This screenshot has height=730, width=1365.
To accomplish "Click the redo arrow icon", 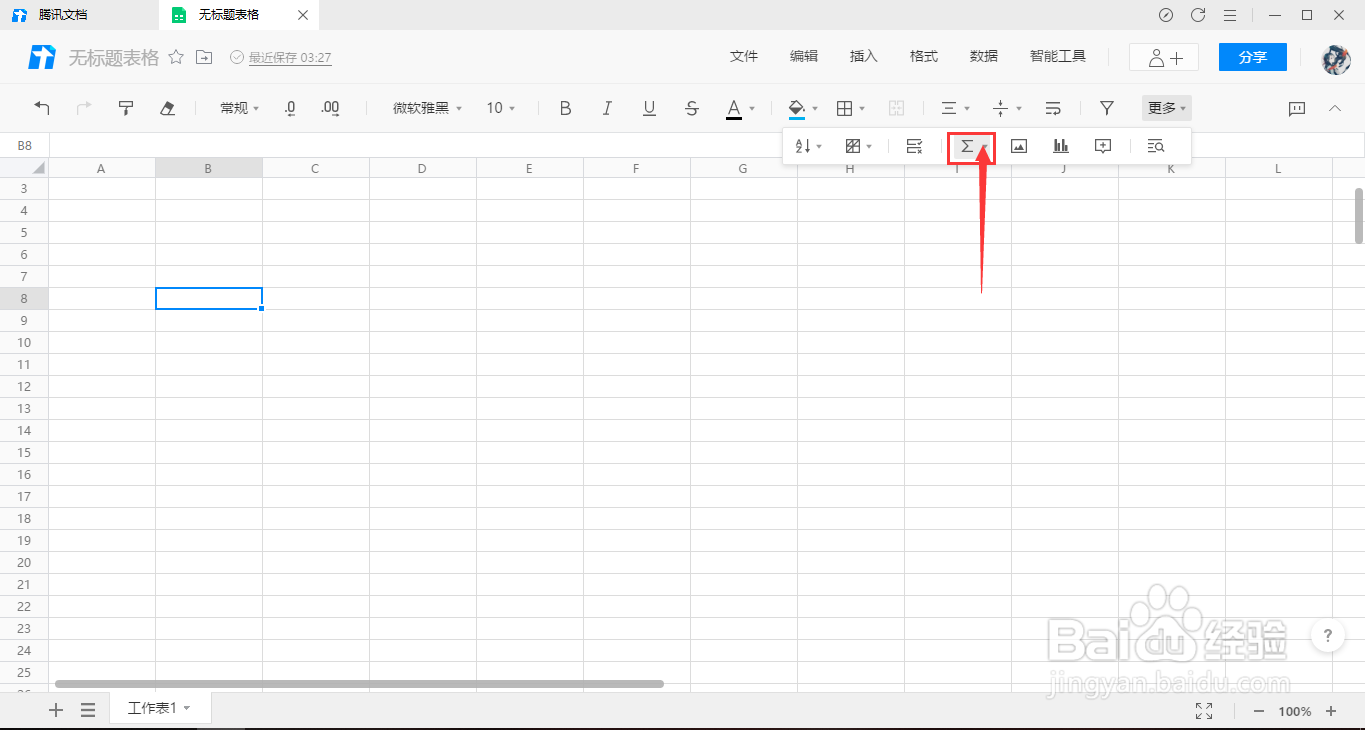I will (84, 108).
